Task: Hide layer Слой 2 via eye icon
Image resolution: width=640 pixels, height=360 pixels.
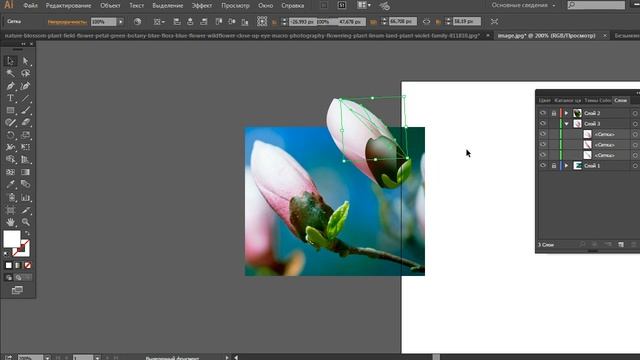Action: [x=542, y=113]
